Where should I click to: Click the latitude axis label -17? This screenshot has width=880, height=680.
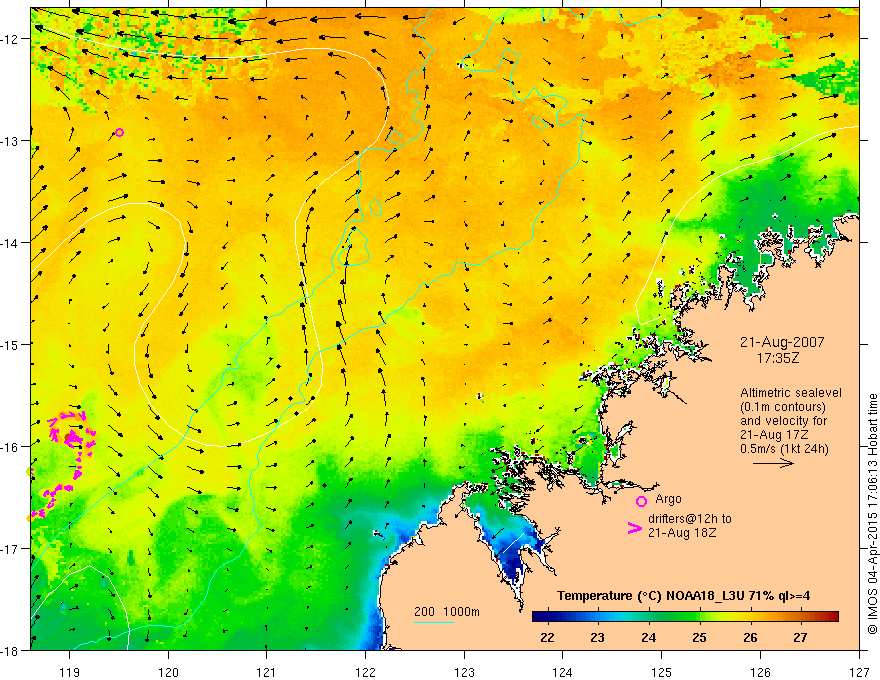[11, 549]
